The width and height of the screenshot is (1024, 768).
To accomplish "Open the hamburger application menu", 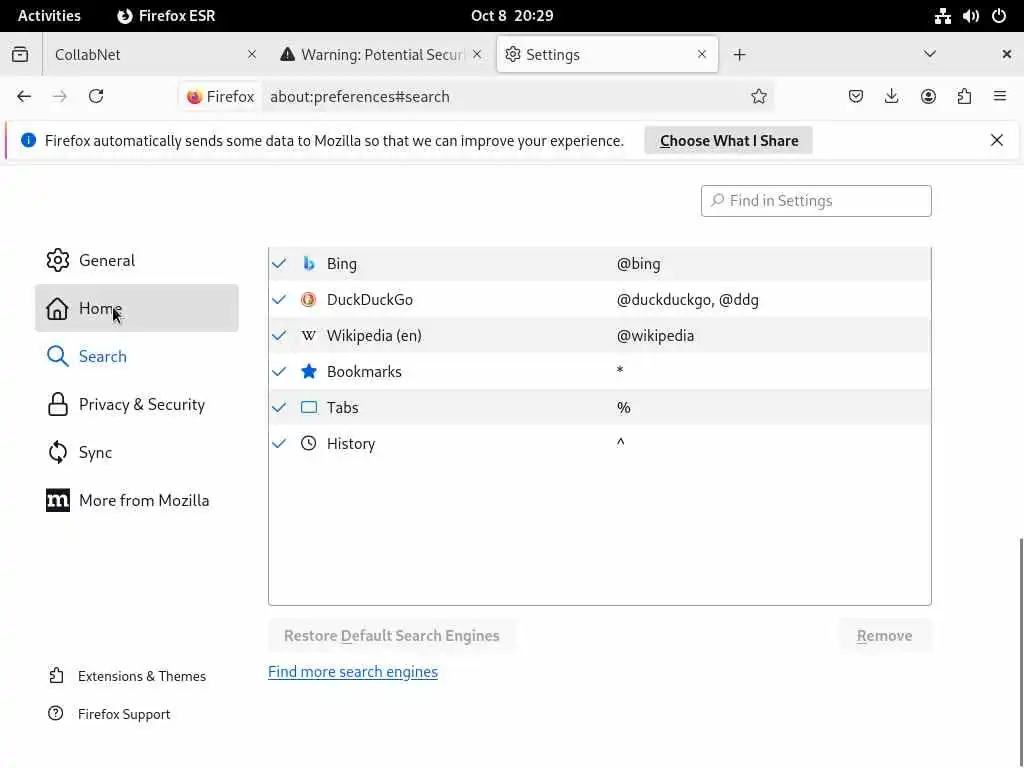I will click(x=1000, y=96).
